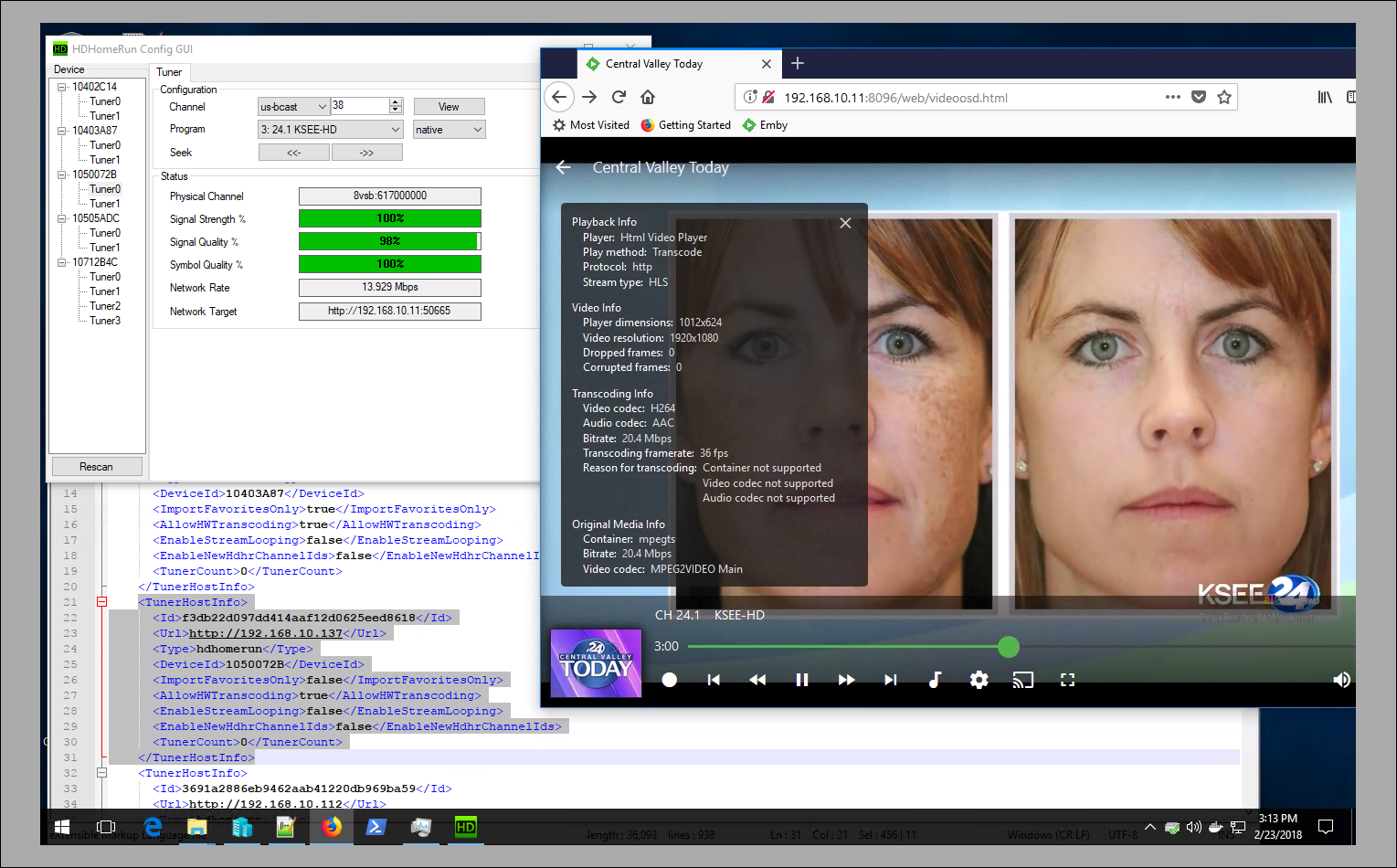The width and height of the screenshot is (1397, 868).
Task: Bookmark this page with star icon
Action: [1224, 97]
